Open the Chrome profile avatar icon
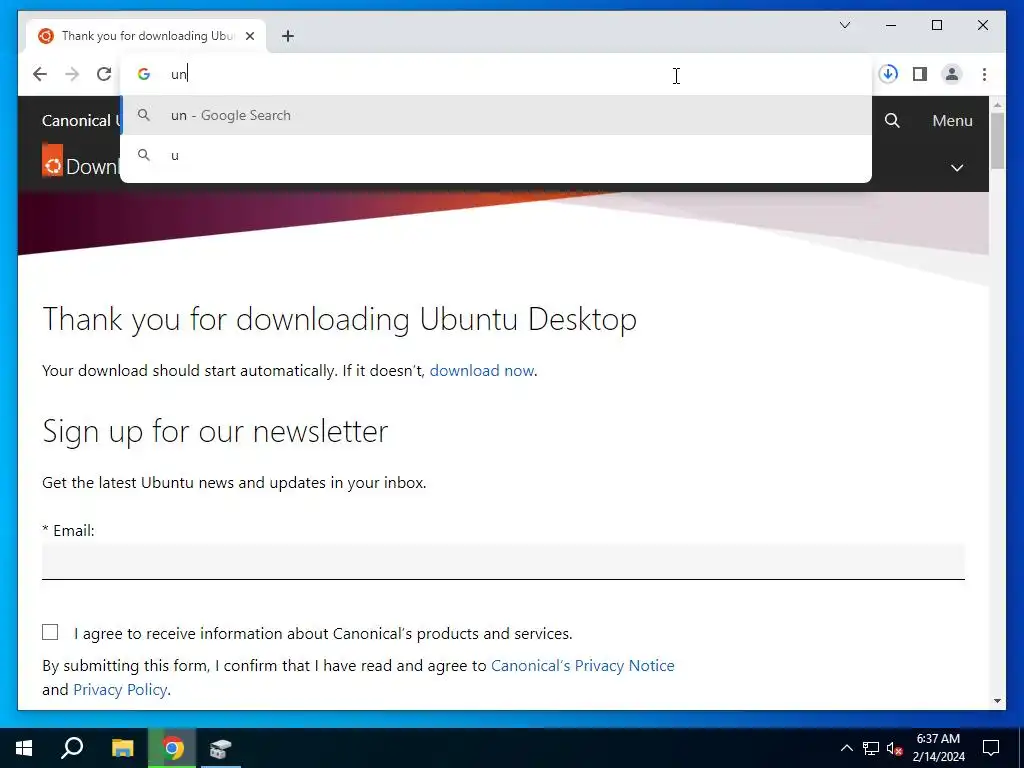 tap(952, 74)
